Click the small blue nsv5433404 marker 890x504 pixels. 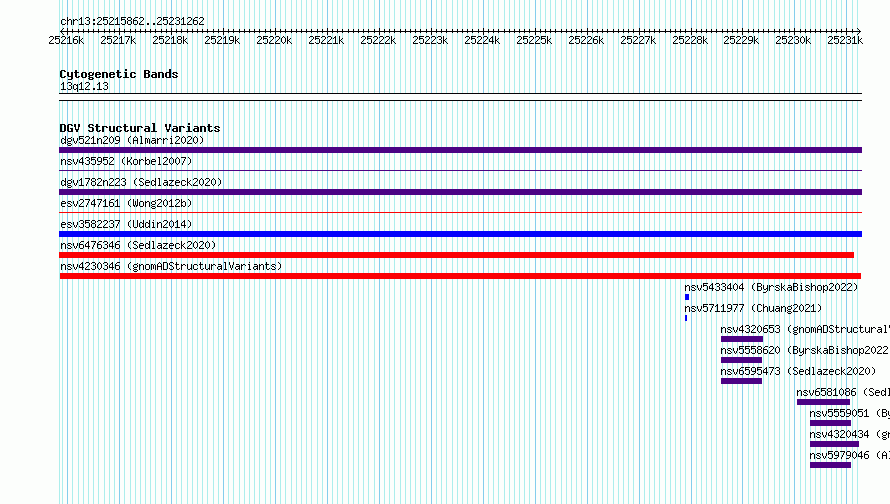pyautogui.click(x=687, y=297)
